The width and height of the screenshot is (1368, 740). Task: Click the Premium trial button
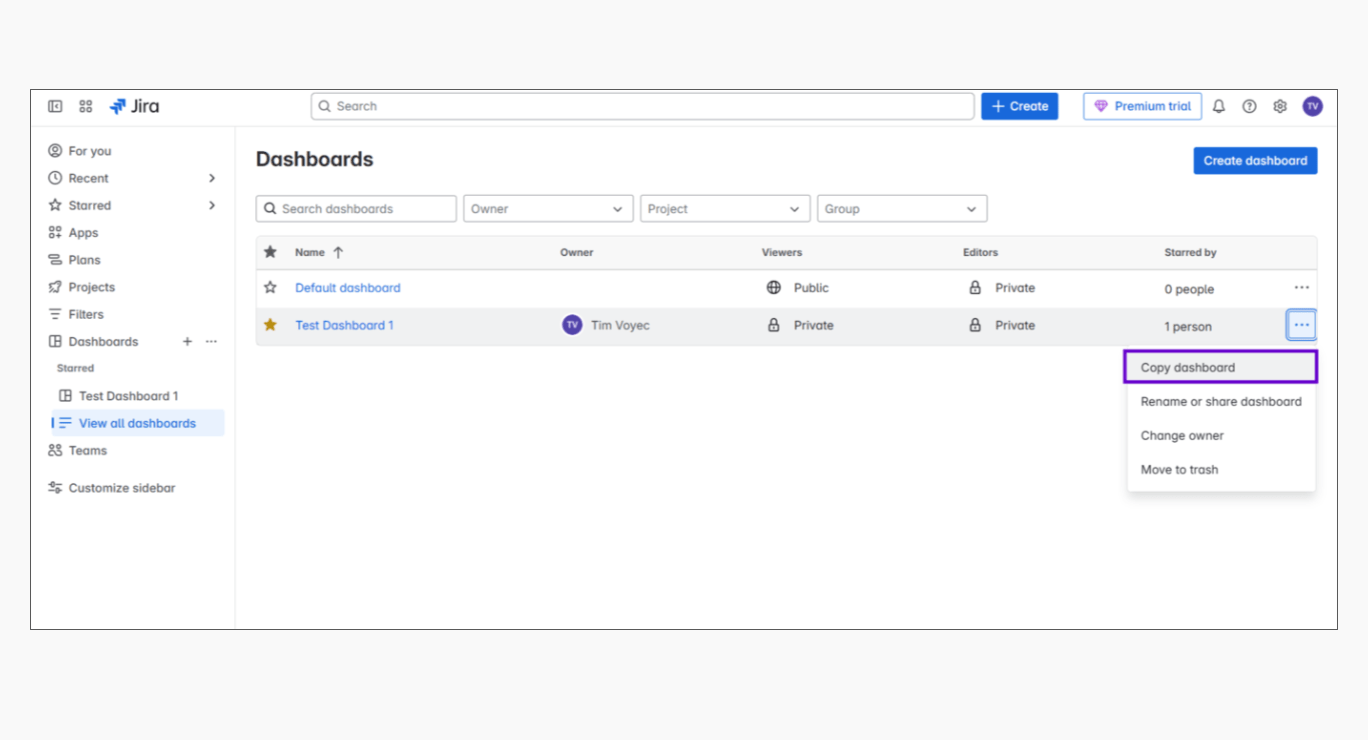pyautogui.click(x=1142, y=106)
